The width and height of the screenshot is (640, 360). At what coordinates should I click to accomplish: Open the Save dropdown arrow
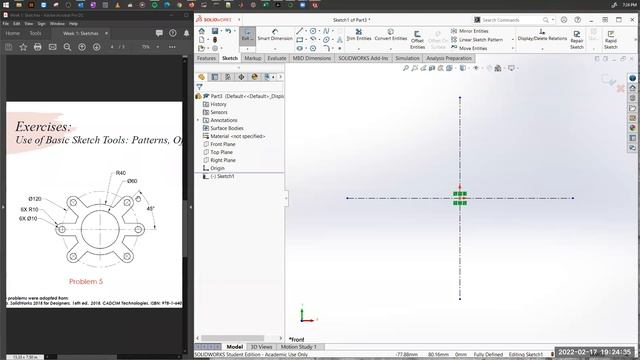pos(221,31)
